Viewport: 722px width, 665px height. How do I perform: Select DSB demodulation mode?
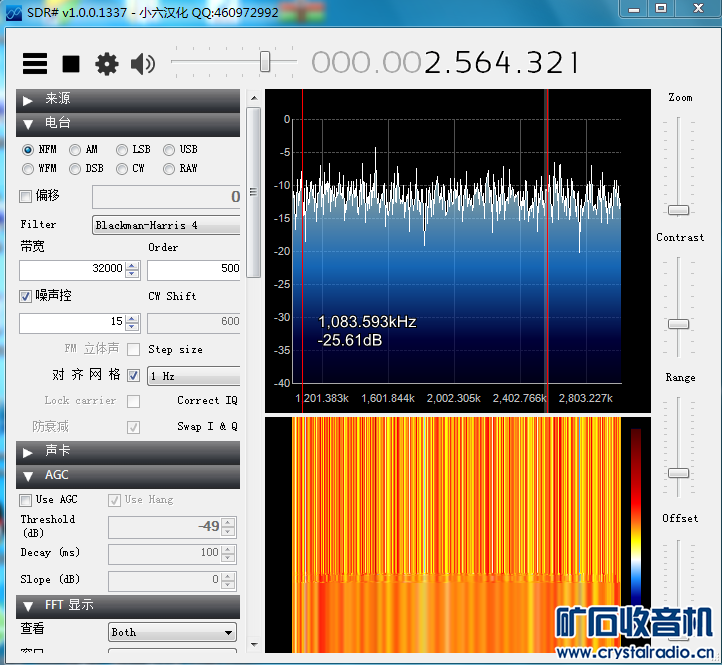(75, 169)
